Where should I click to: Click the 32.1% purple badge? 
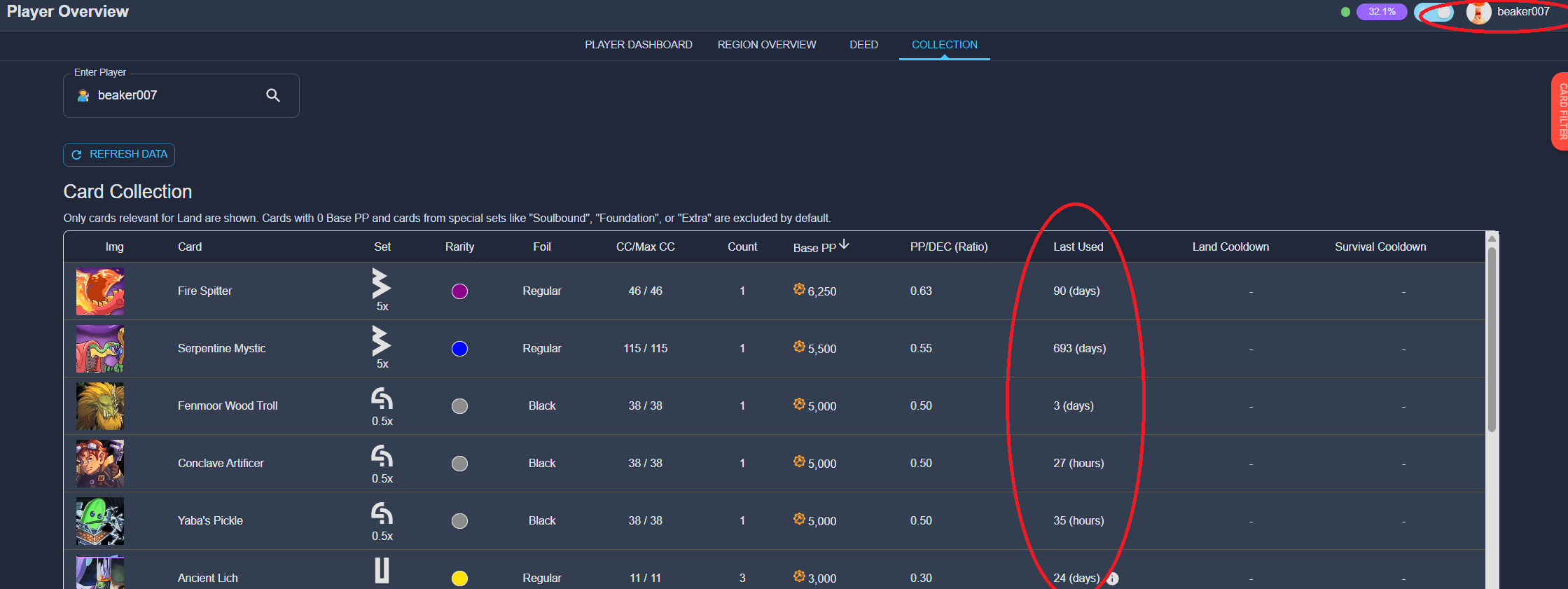1381,12
